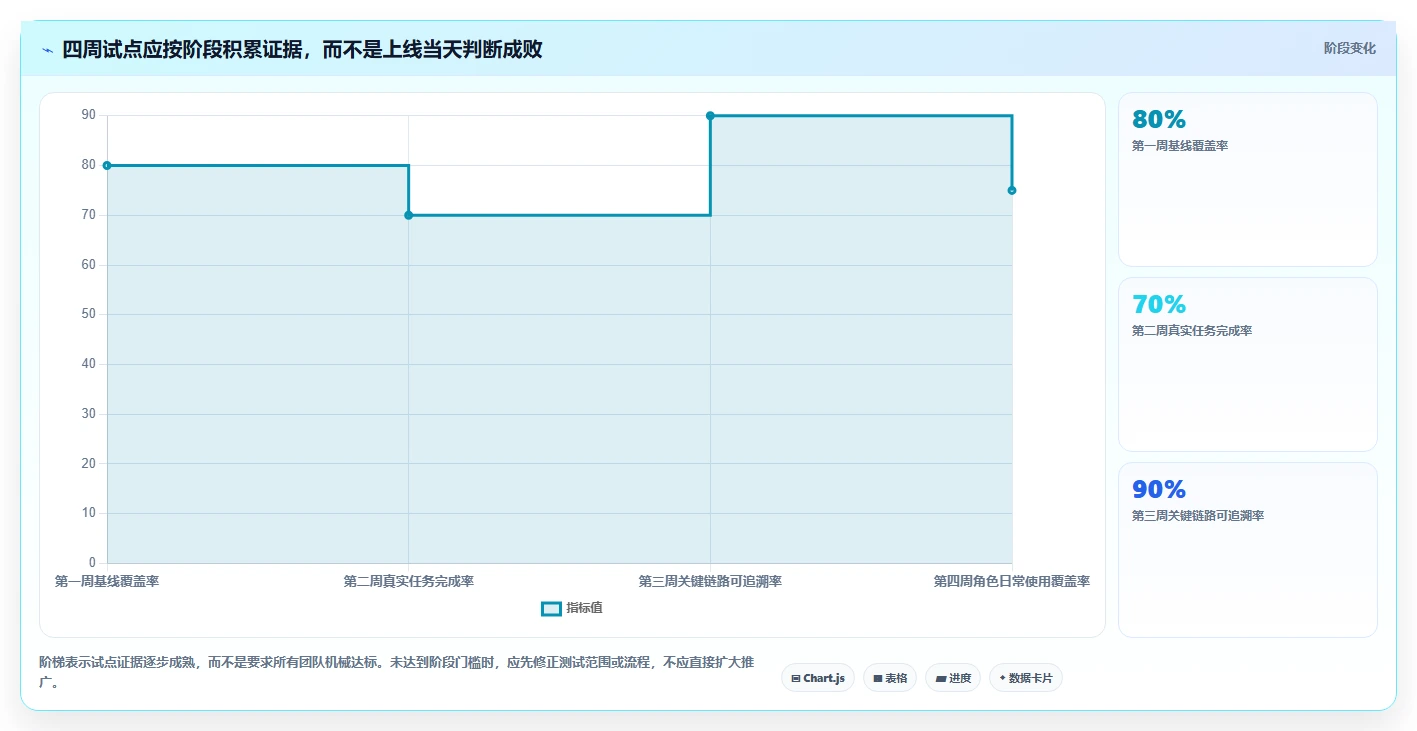Select the 表格 chip

coord(890,678)
